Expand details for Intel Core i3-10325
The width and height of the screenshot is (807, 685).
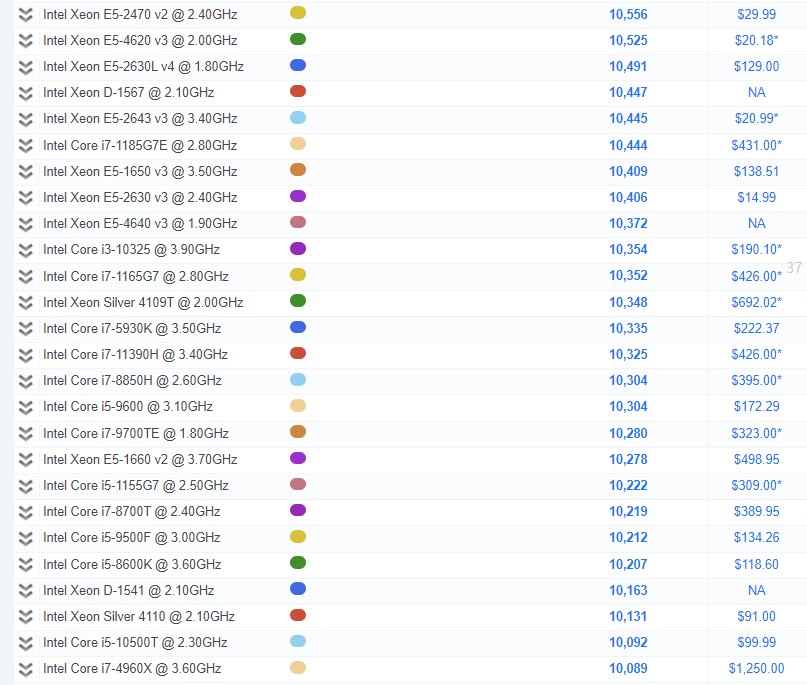coord(25,250)
